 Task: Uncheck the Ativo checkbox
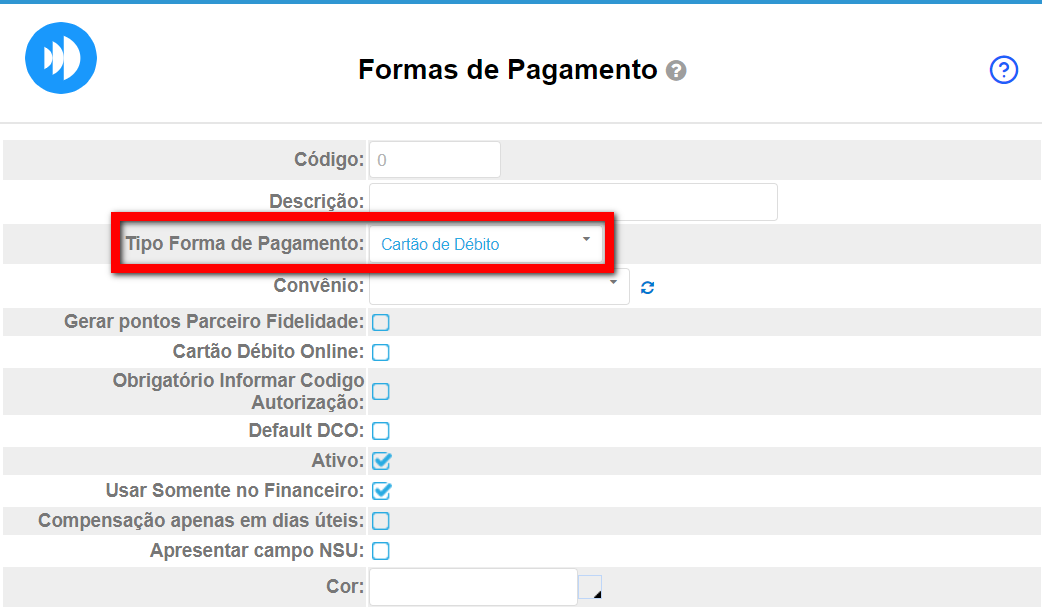click(x=381, y=461)
